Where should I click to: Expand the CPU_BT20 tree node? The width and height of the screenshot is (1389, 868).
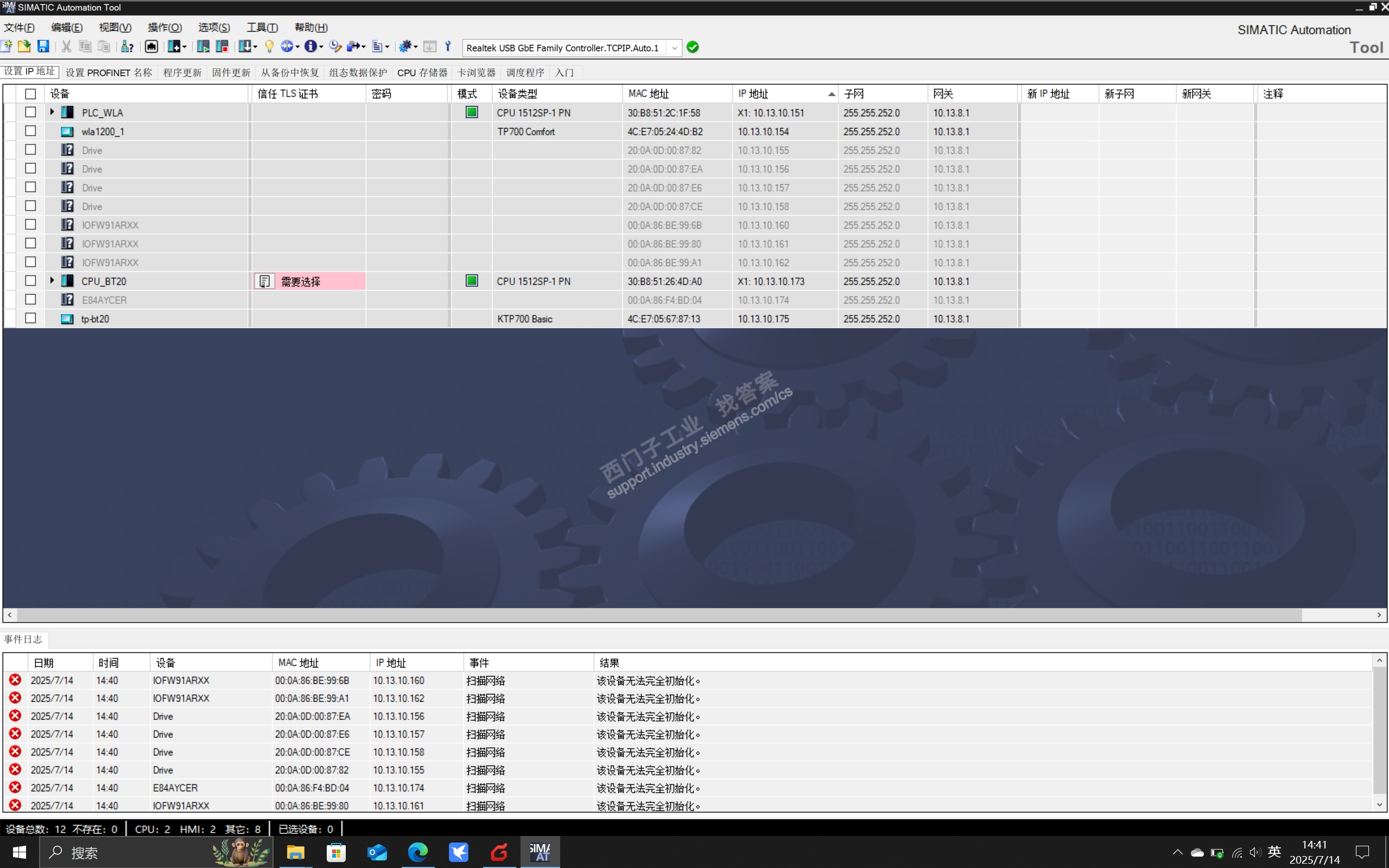(x=52, y=281)
